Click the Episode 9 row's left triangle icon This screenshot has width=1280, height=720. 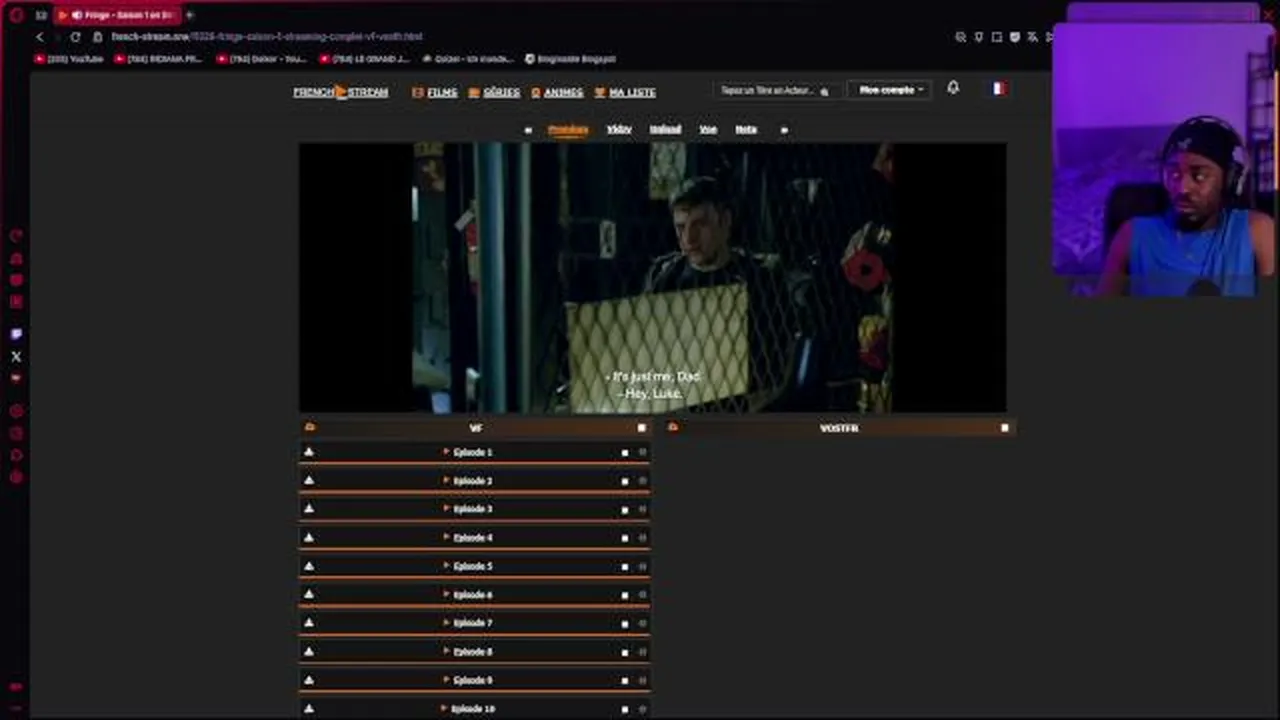click(309, 680)
